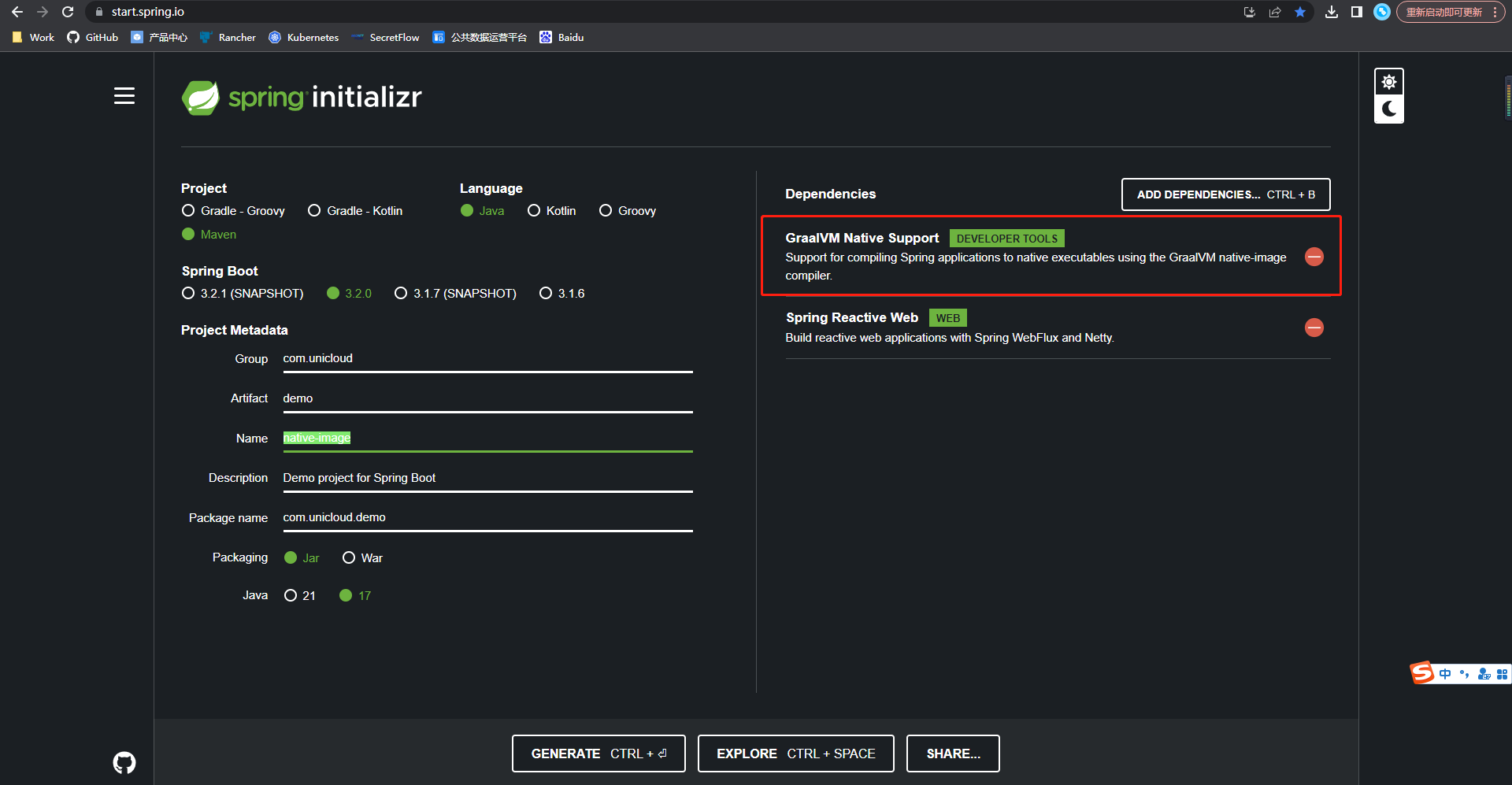Click Generate project button
The image size is (1512, 785).
click(x=598, y=754)
